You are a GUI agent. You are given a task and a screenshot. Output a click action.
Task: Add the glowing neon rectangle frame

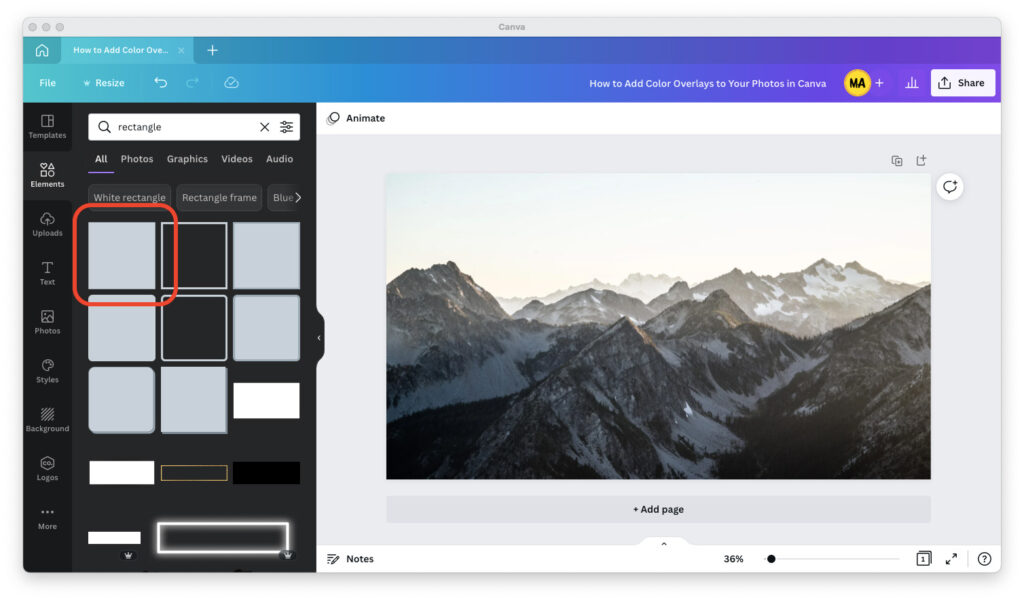click(223, 538)
